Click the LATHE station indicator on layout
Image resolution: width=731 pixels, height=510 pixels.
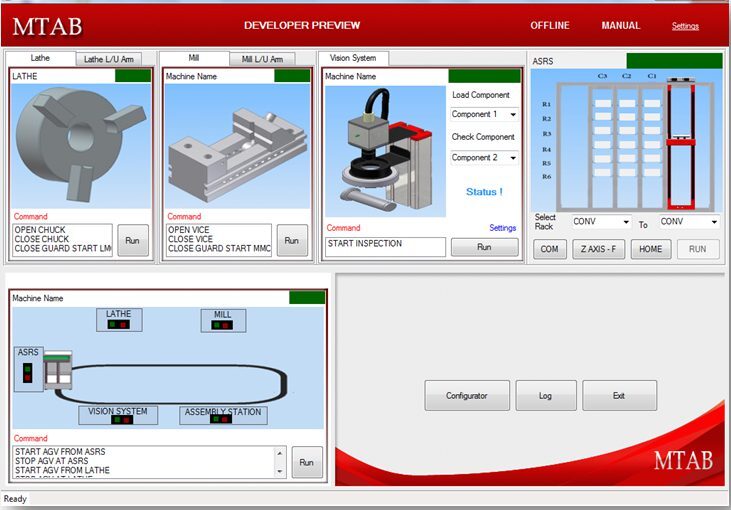click(119, 320)
